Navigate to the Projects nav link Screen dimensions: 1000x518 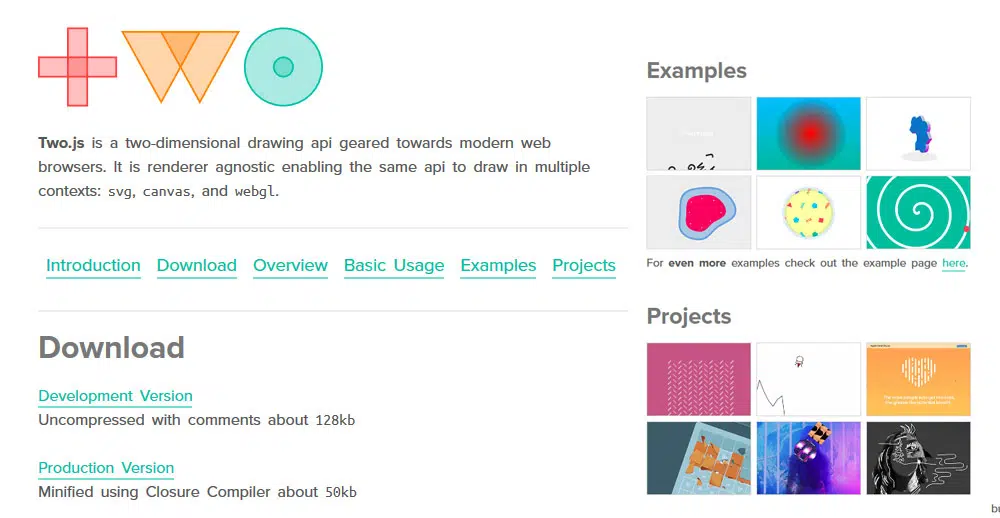coord(584,265)
